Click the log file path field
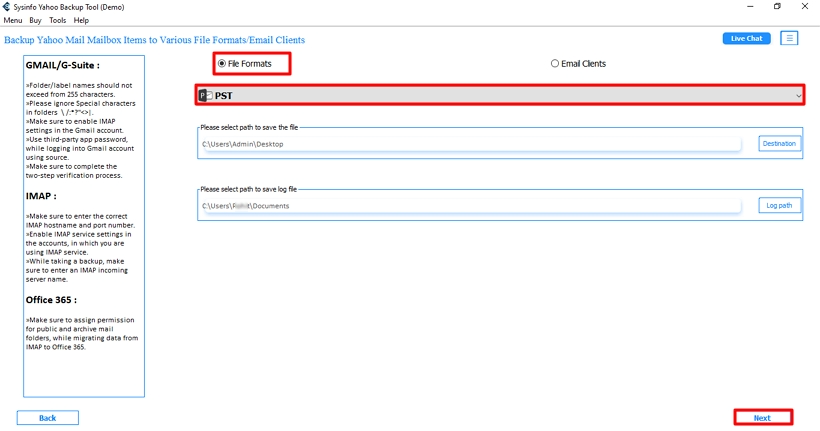820x431 pixels. [471, 206]
